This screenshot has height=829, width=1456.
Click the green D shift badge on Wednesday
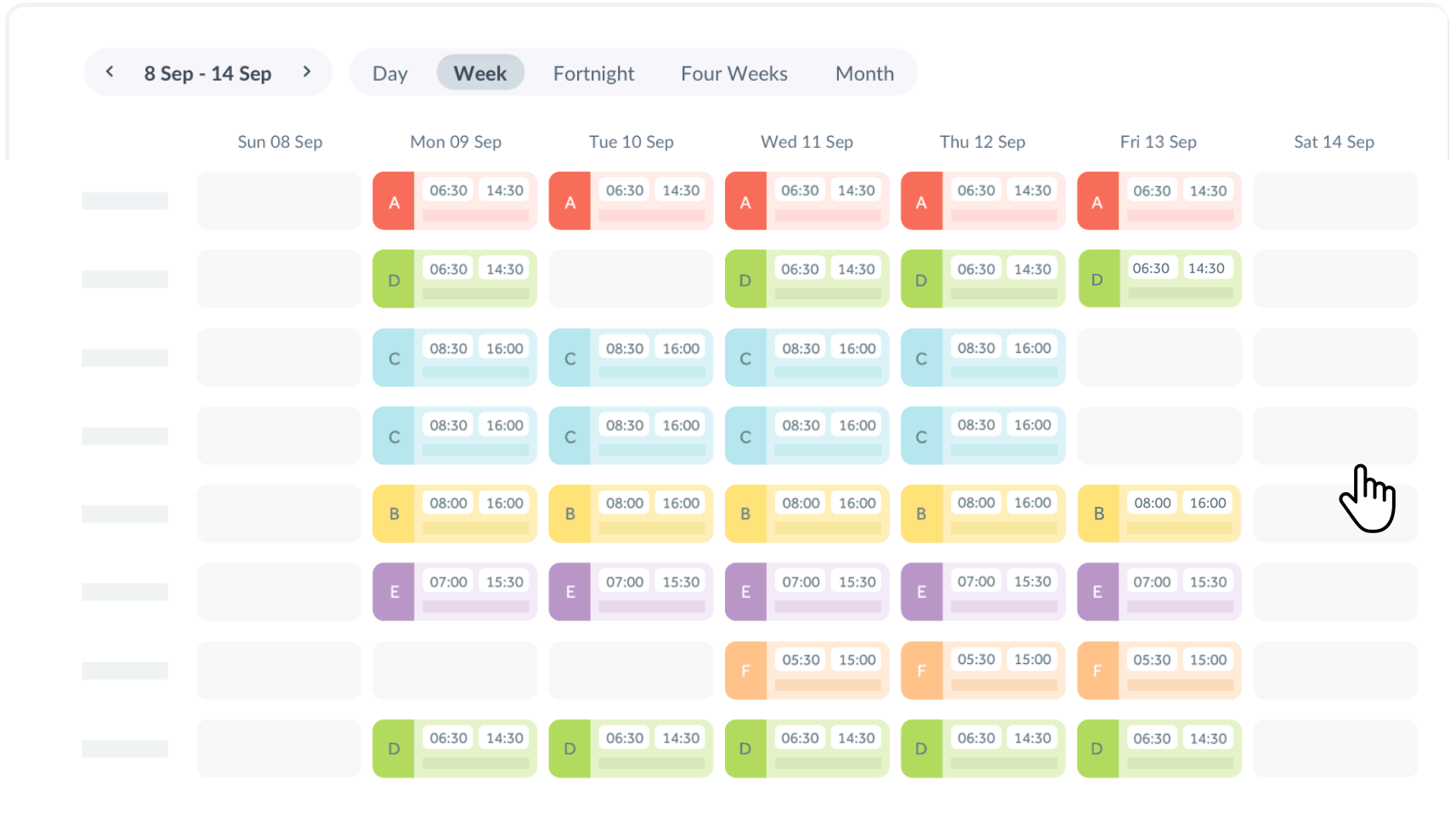745,279
